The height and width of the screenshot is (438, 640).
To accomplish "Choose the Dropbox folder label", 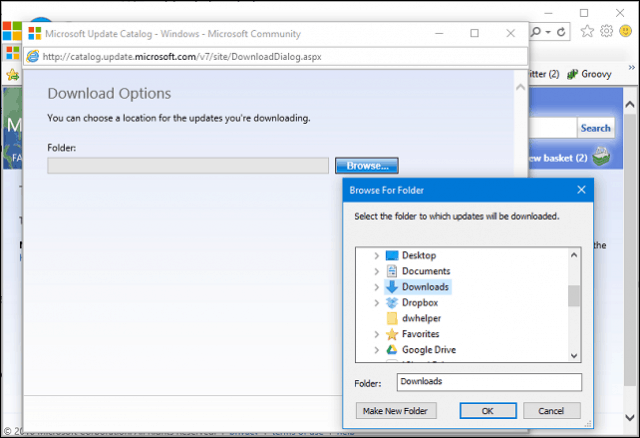I will pos(420,302).
